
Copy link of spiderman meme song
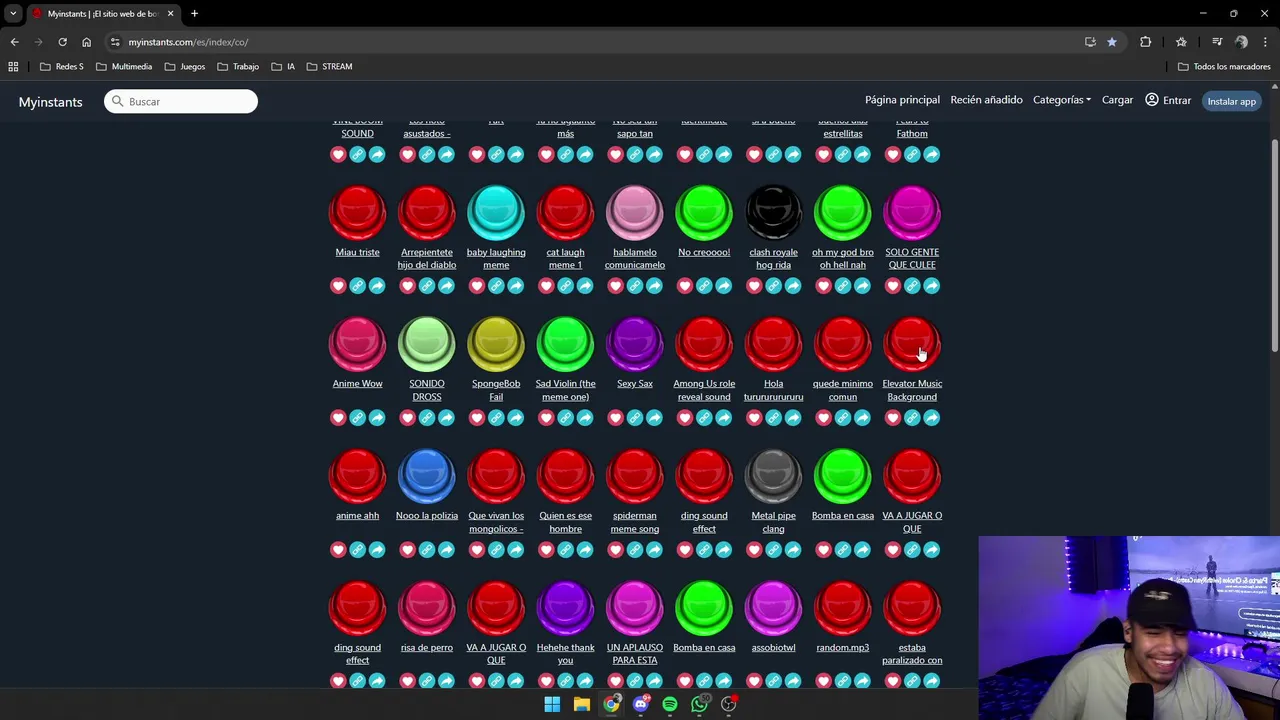tap(635, 550)
